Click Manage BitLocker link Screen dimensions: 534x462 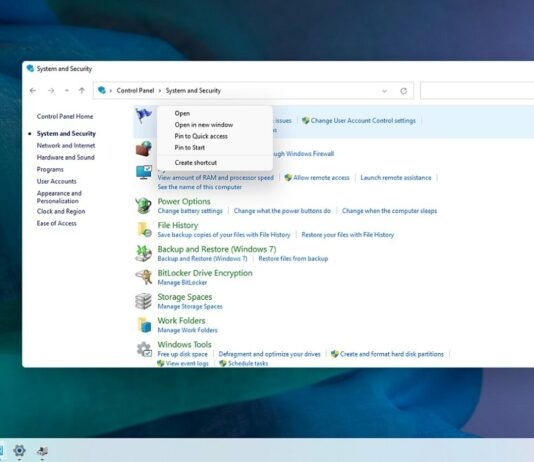pos(182,282)
